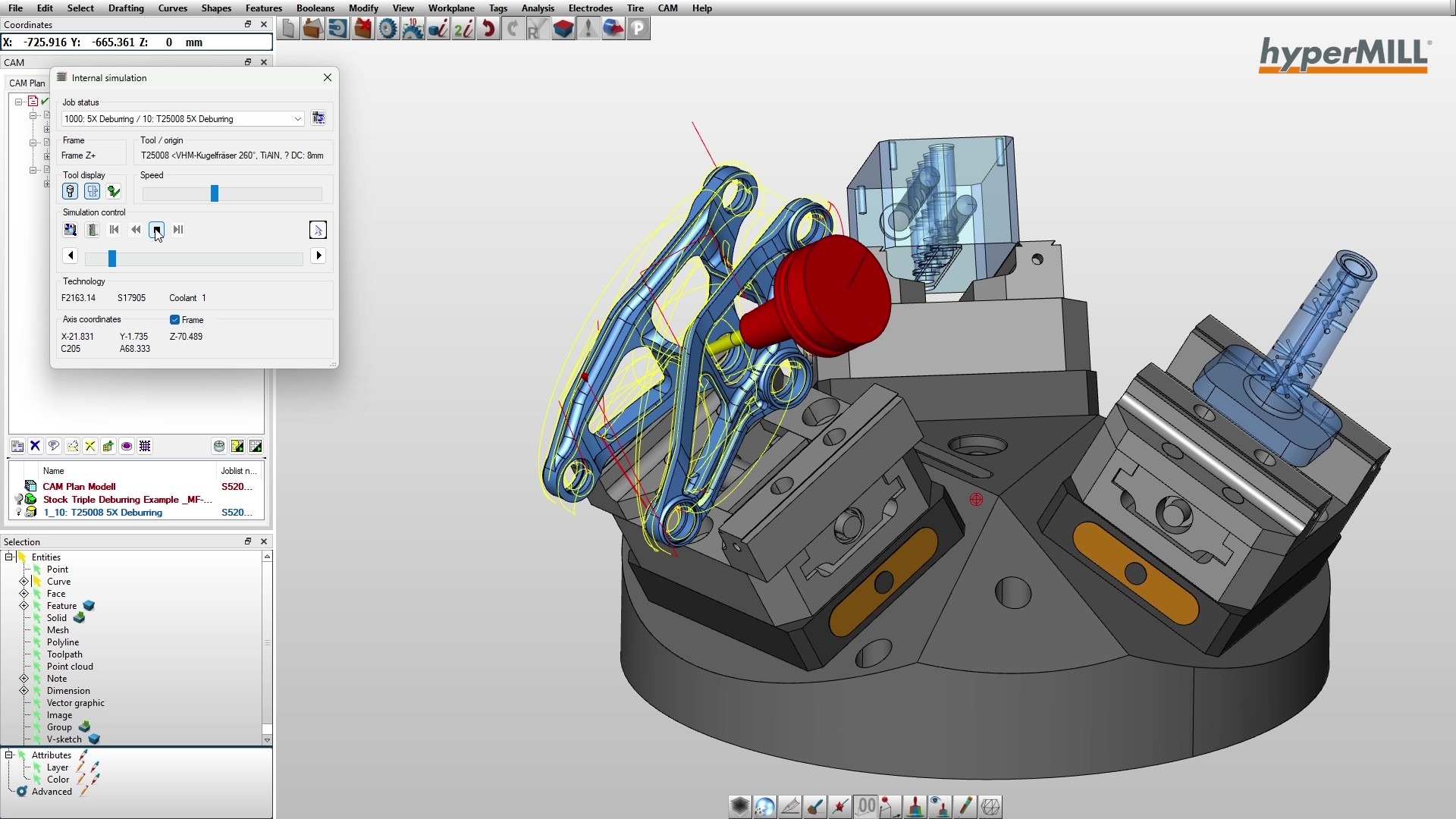Click the Selection panel vertical scrollbar

click(x=267, y=648)
